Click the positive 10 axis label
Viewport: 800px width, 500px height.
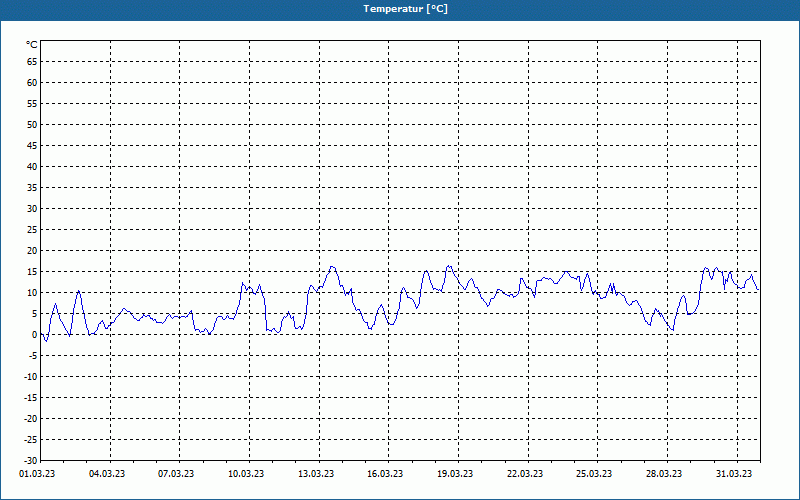coord(32,292)
